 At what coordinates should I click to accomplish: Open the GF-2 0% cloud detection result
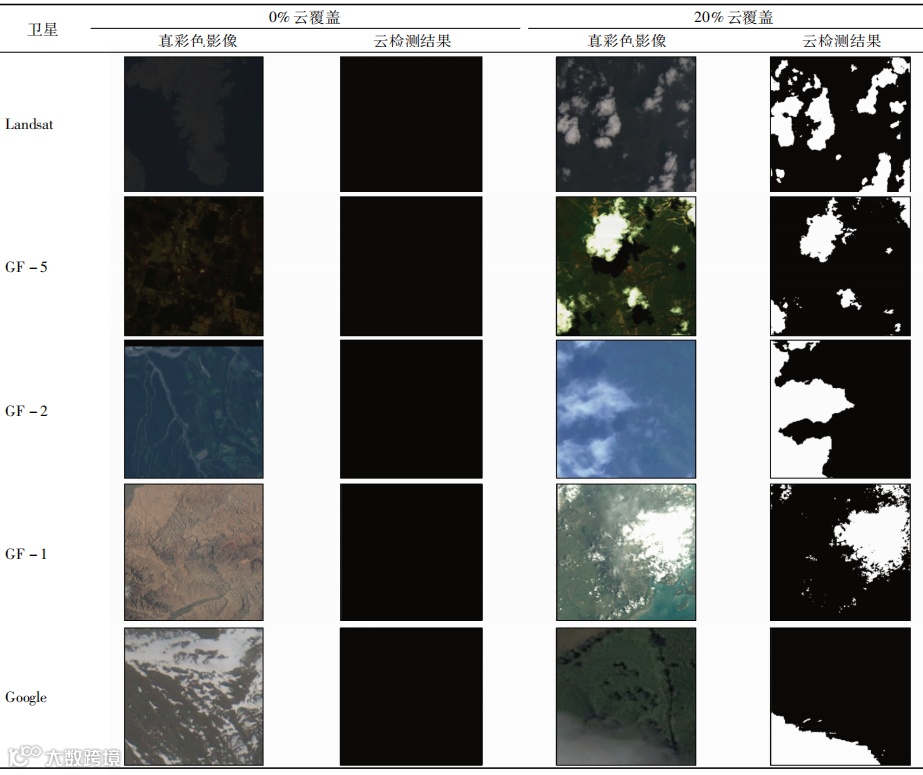411,409
